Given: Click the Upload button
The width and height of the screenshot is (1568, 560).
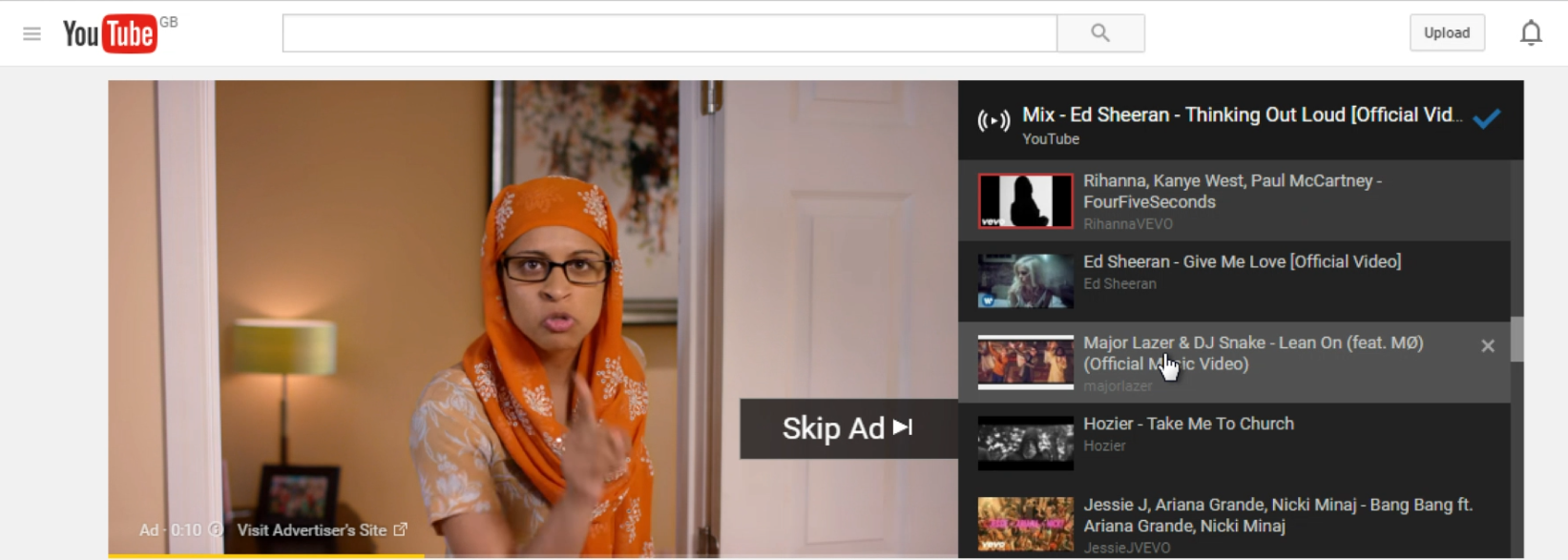Looking at the screenshot, I should 1447,32.
